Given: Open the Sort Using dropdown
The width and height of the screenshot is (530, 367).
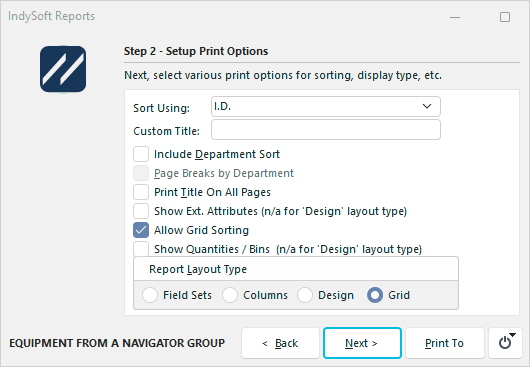Looking at the screenshot, I should 326,106.
